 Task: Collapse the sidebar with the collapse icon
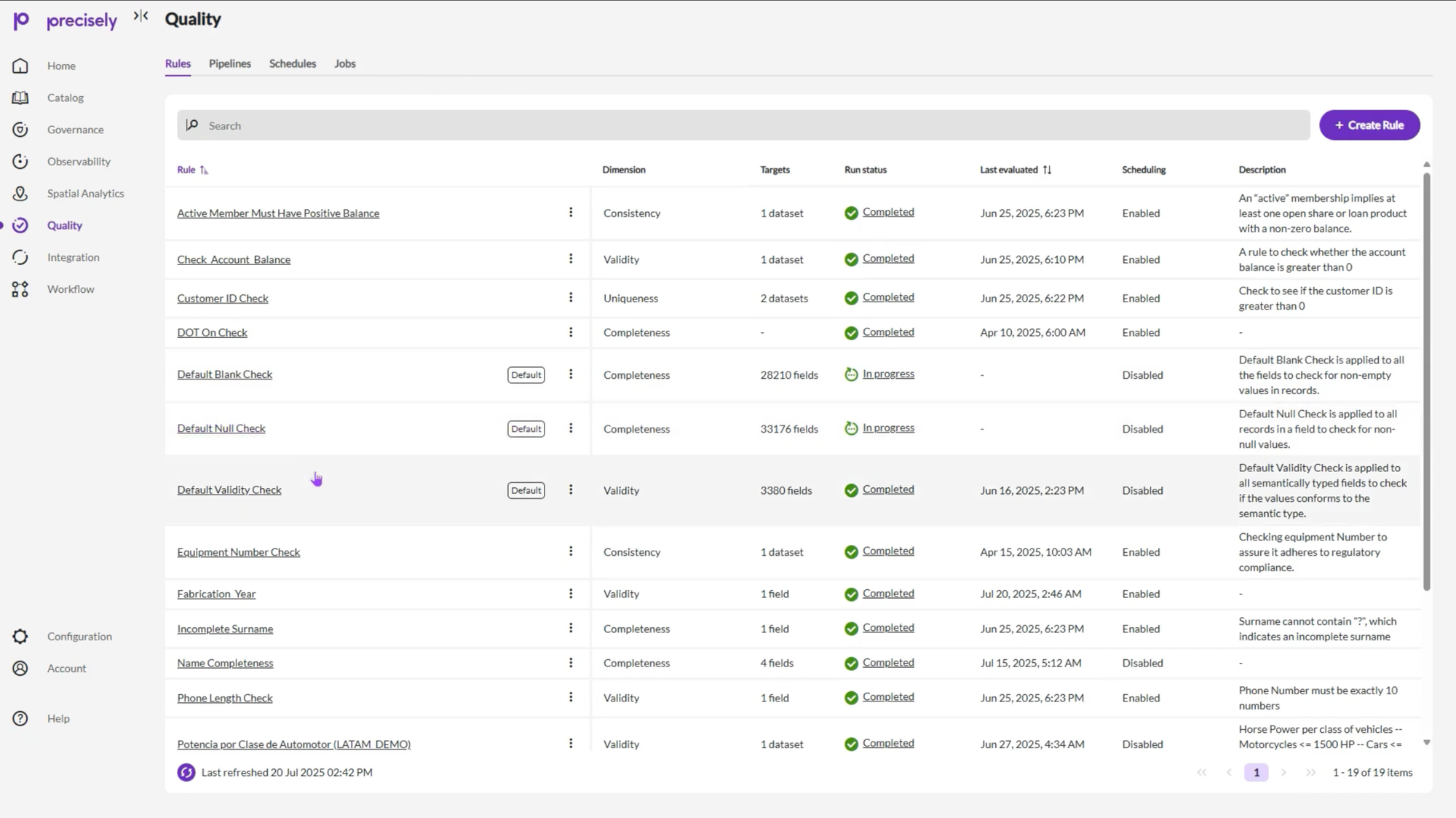[x=141, y=16]
